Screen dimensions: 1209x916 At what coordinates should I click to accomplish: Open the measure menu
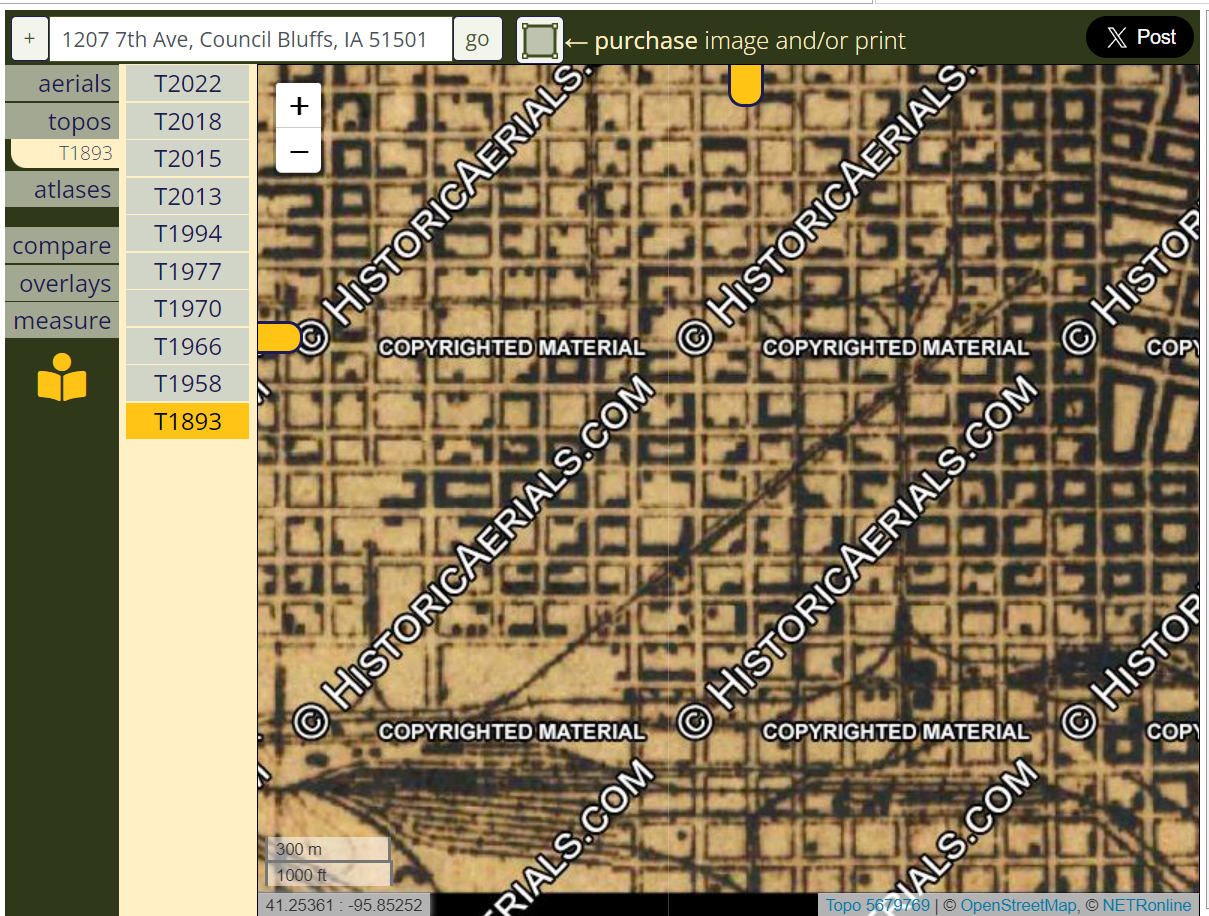62,321
